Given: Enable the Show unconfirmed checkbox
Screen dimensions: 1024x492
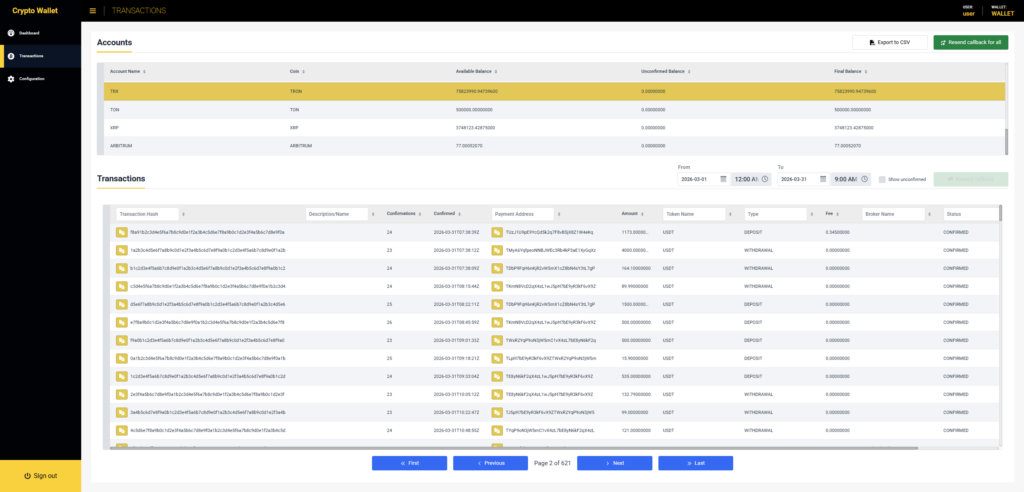Looking at the screenshot, I should [882, 179].
